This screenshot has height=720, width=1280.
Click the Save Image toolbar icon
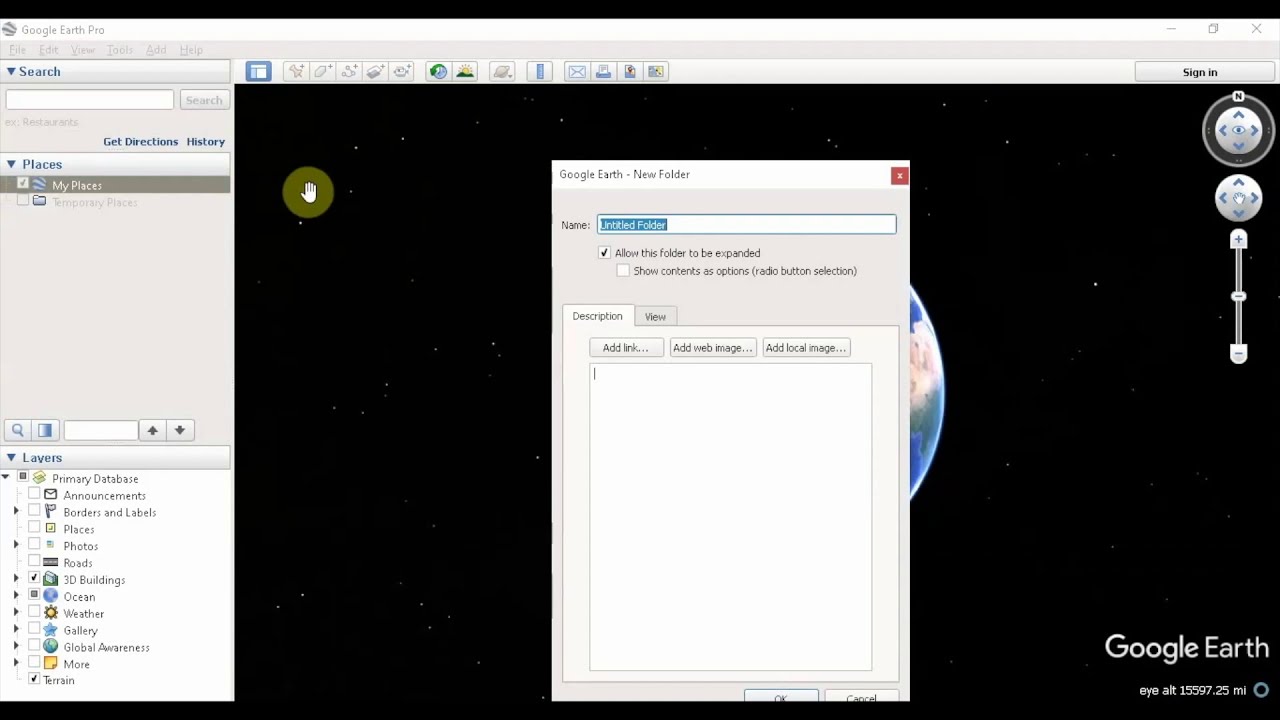(x=630, y=71)
